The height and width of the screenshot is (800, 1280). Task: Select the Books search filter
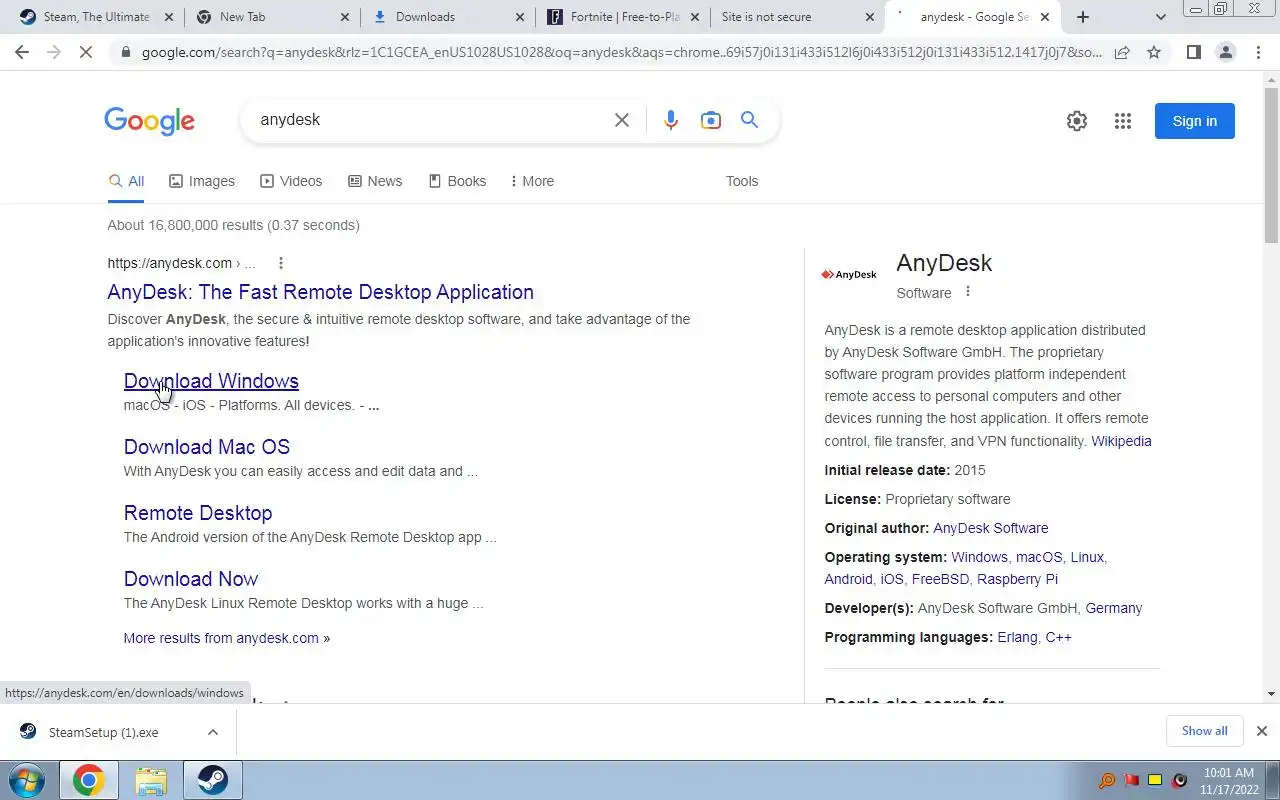(457, 181)
